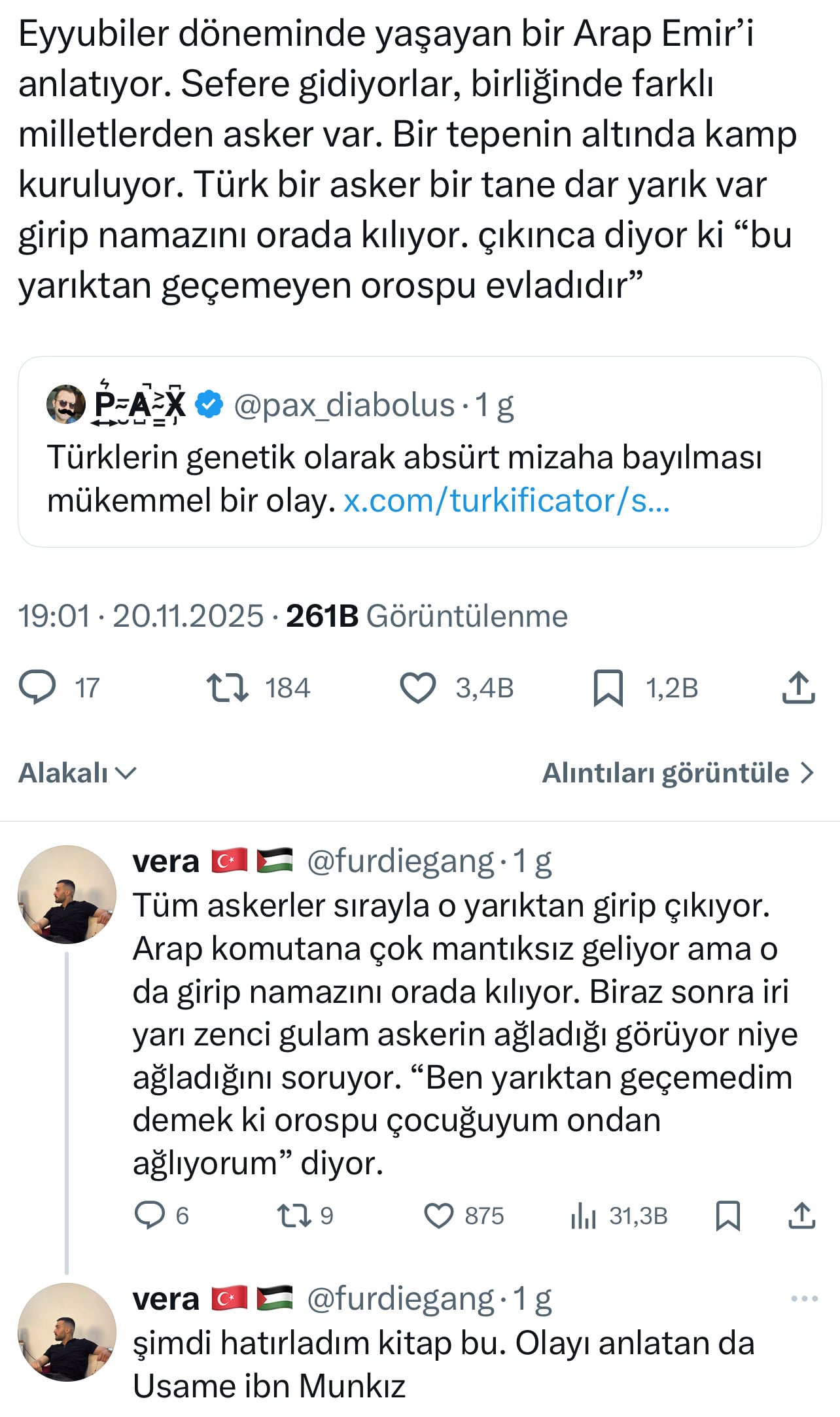840x1417 pixels.
Task: Open @furdiegang handle on second reply
Action: pyautogui.click(x=400, y=1299)
